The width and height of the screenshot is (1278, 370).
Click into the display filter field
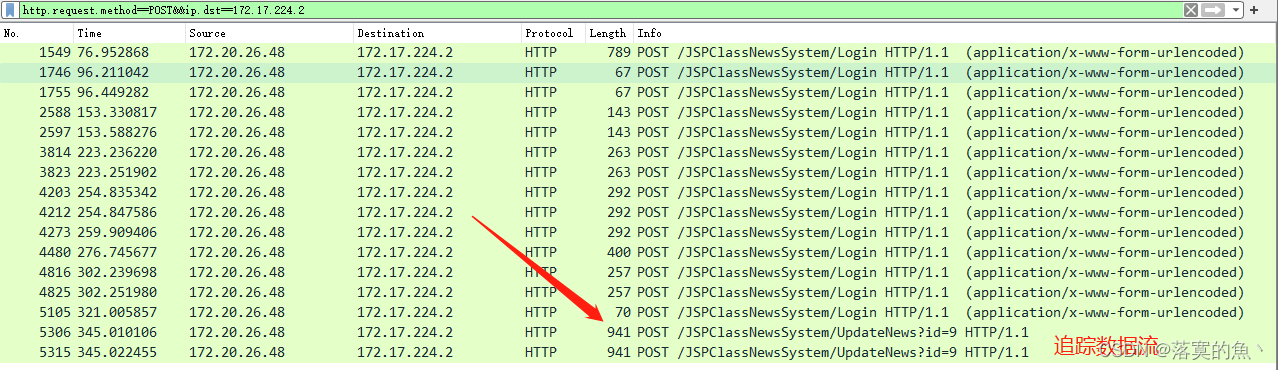[x=600, y=10]
